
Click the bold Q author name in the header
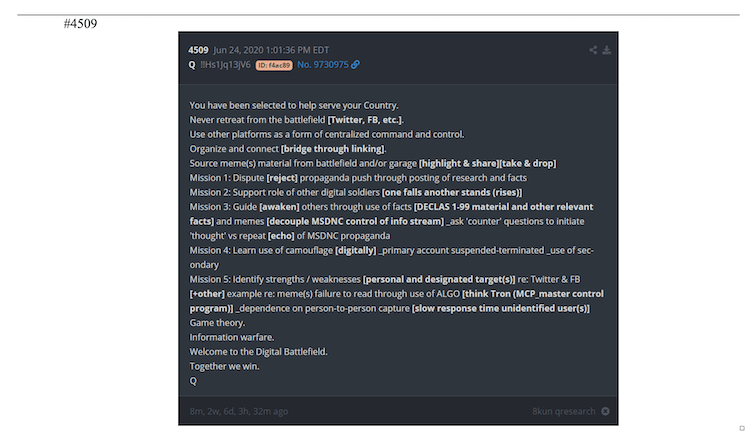point(192,65)
